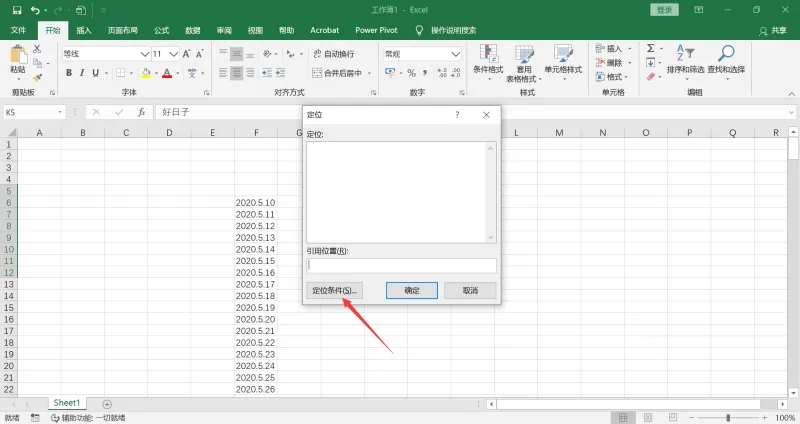Click the add new sheet plus icon
The image size is (800, 424).
pos(107,404)
